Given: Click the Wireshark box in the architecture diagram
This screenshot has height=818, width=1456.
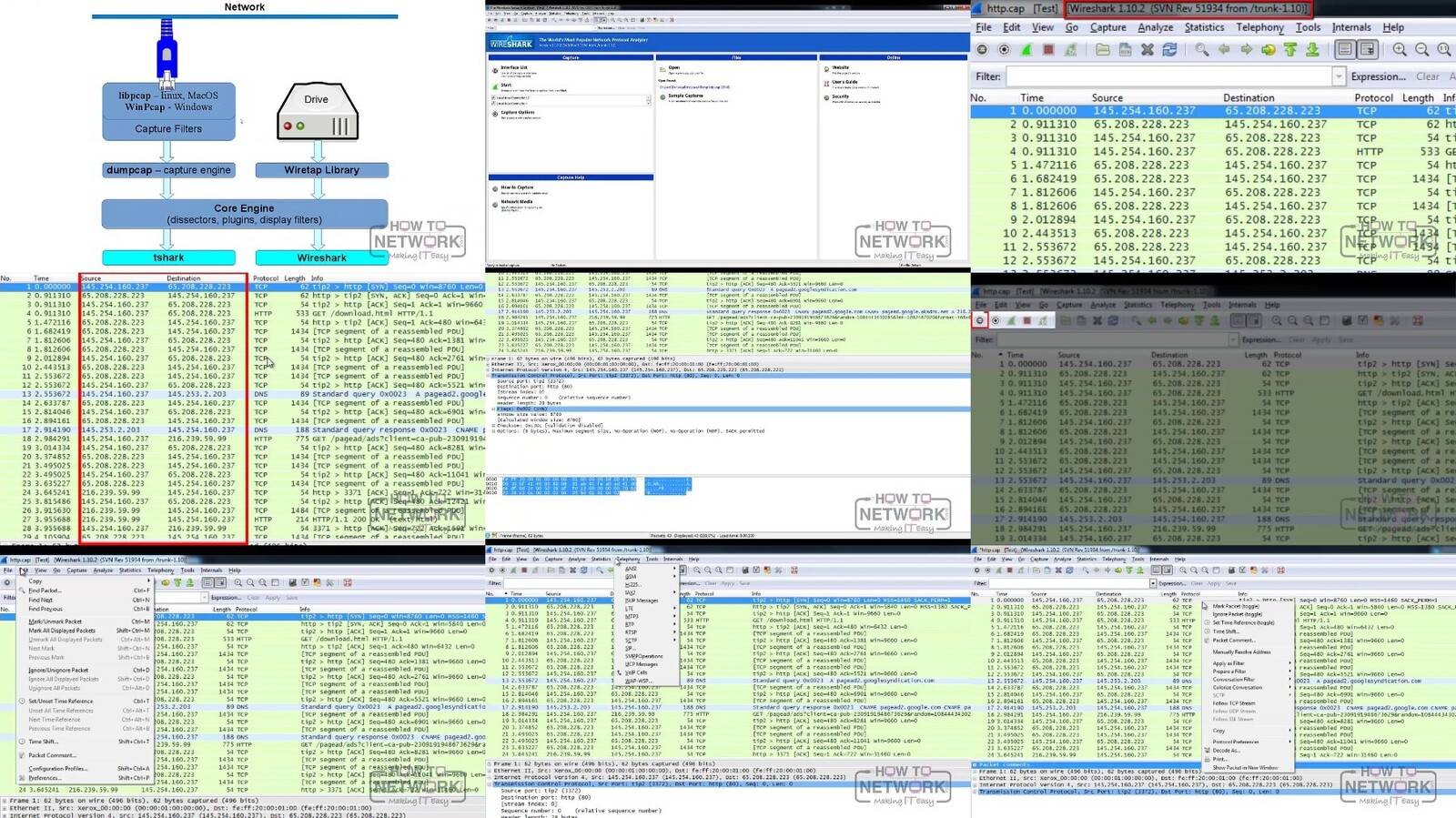Looking at the screenshot, I should click(321, 258).
